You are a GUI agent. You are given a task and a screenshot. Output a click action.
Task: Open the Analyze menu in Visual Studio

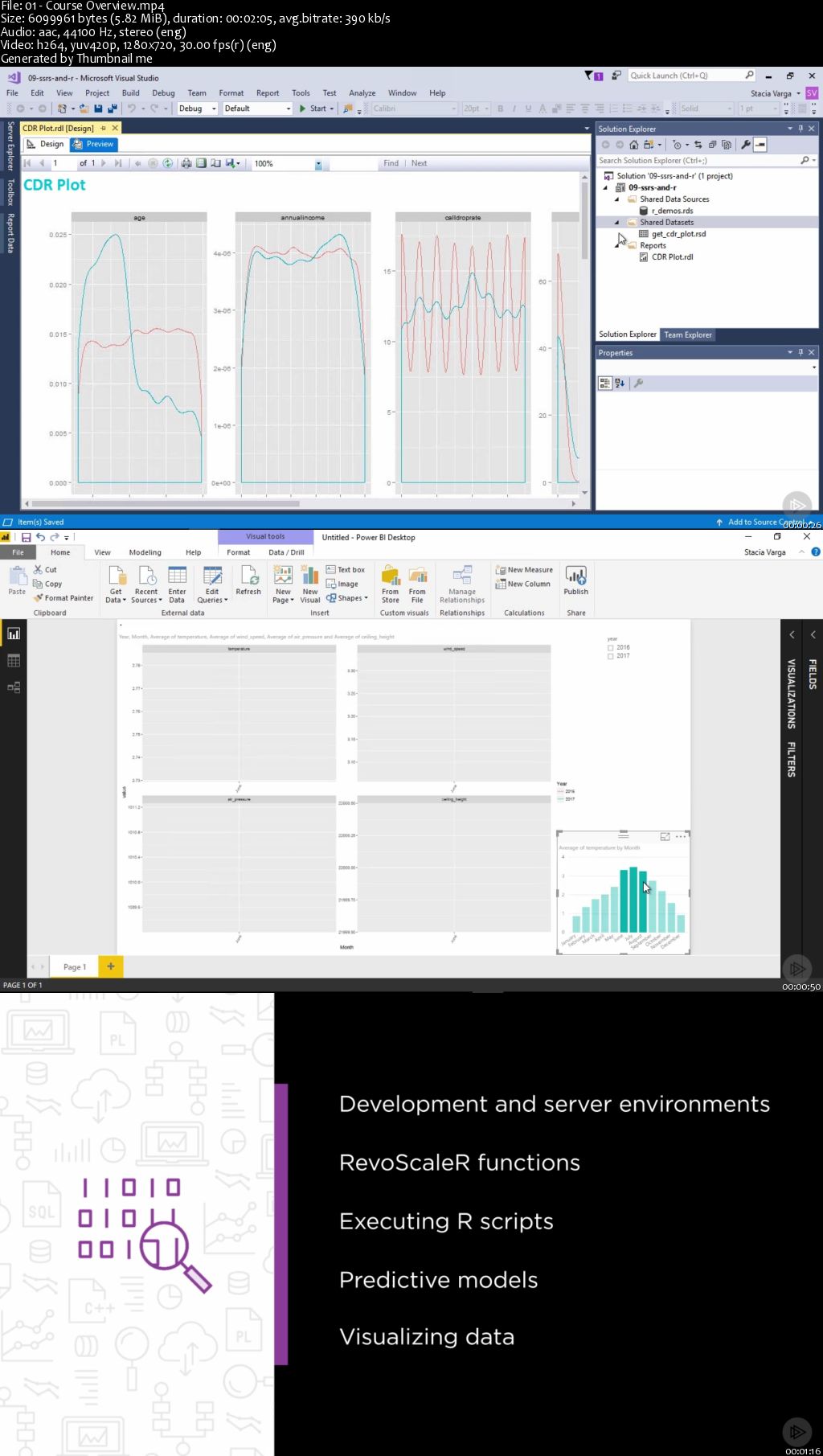(x=362, y=93)
